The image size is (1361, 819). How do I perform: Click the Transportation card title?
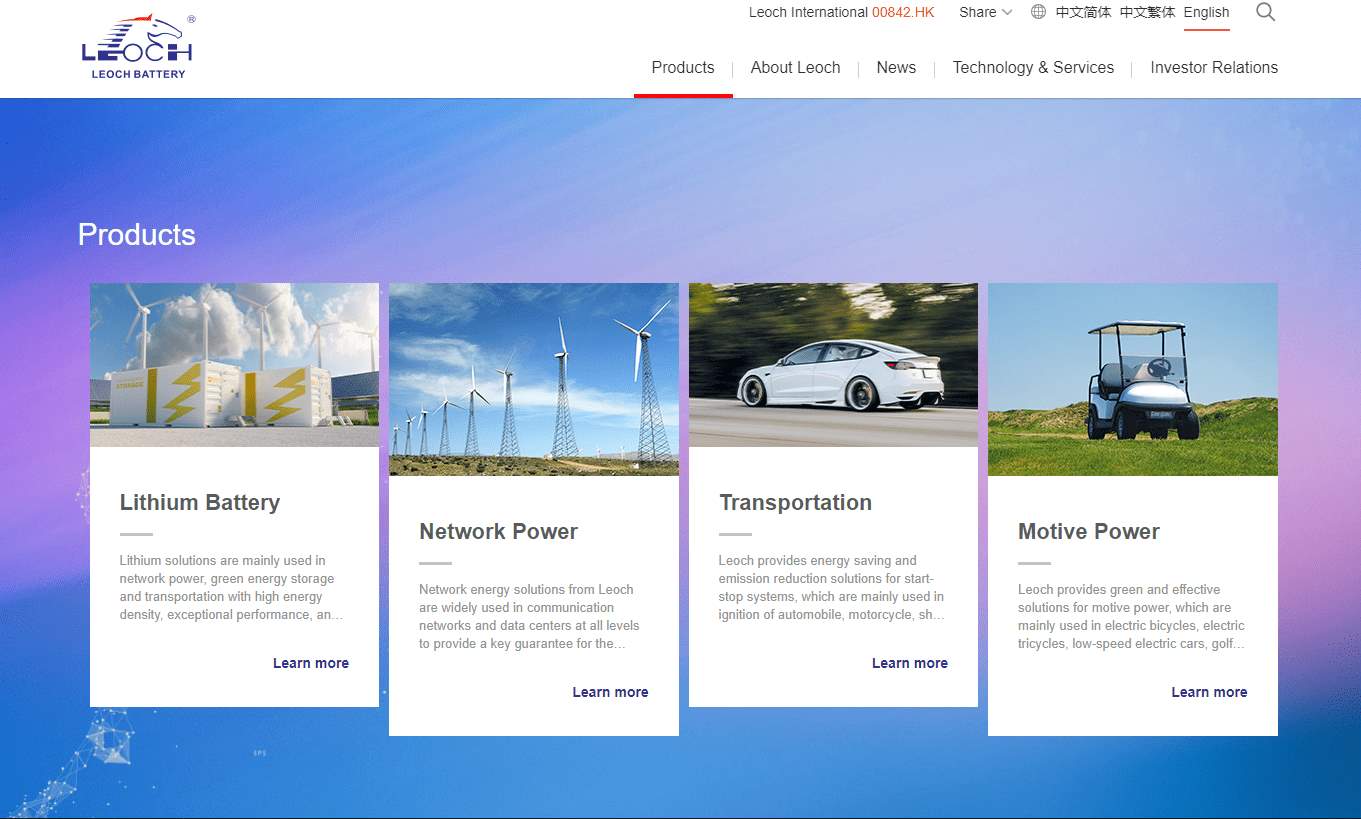(x=795, y=503)
